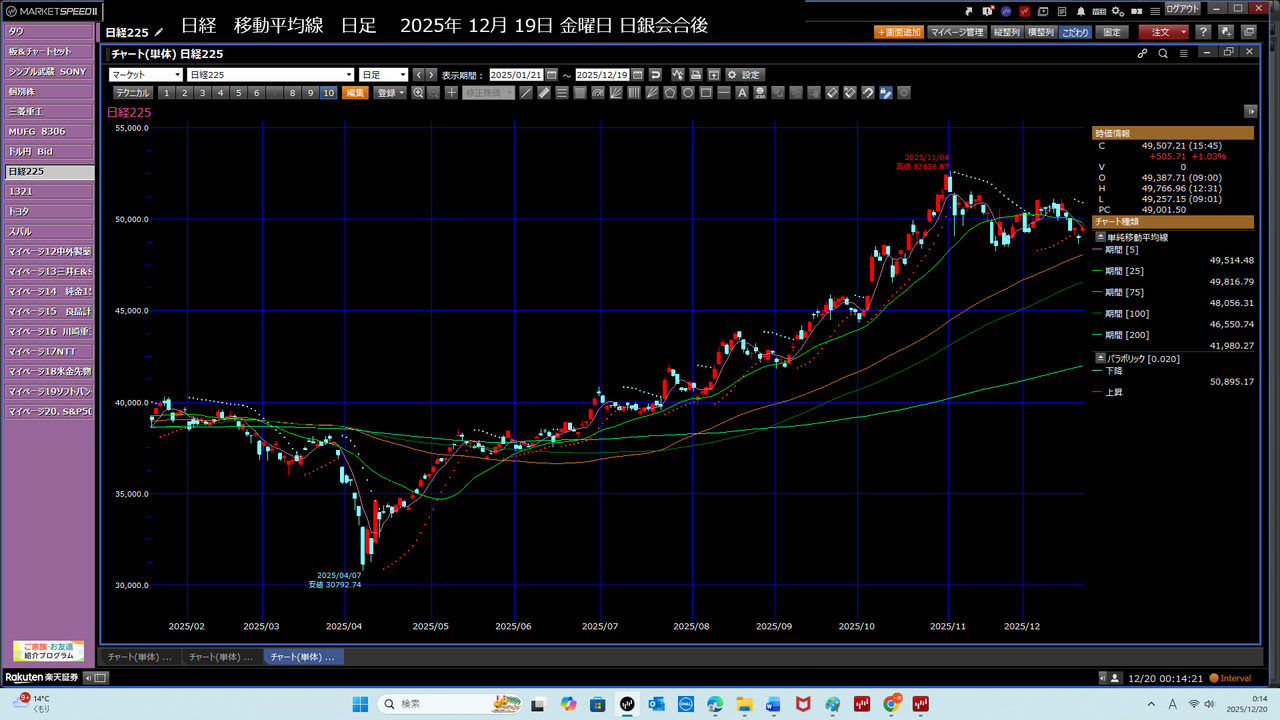
Task: Select the text annotation 'A' tool
Action: click(742, 93)
